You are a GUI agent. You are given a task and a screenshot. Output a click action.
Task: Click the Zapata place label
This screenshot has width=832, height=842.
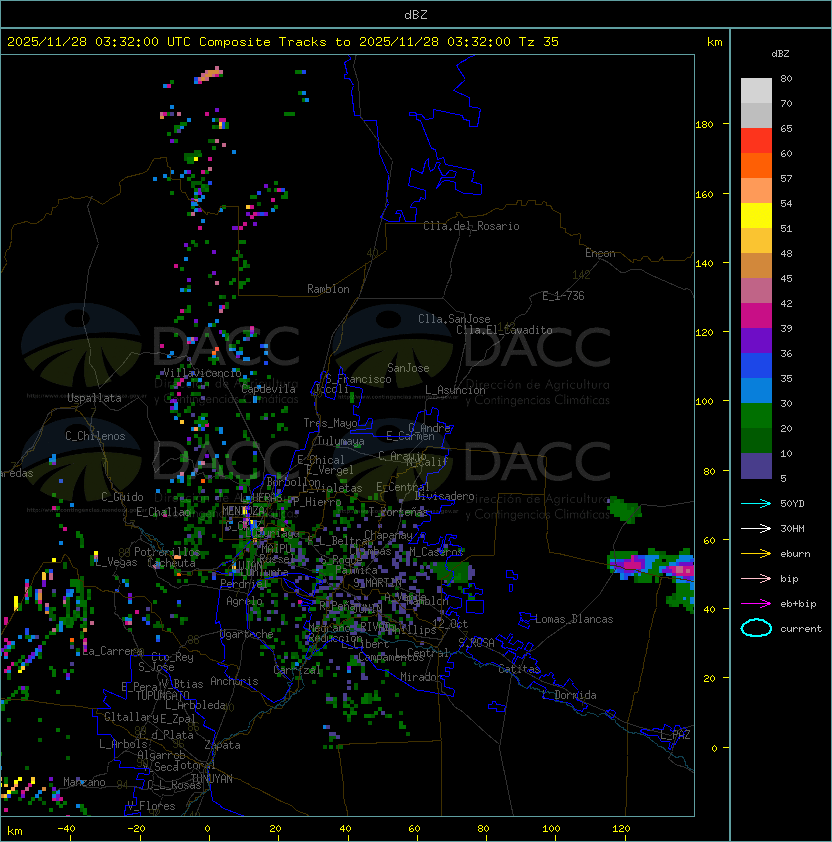[222, 745]
